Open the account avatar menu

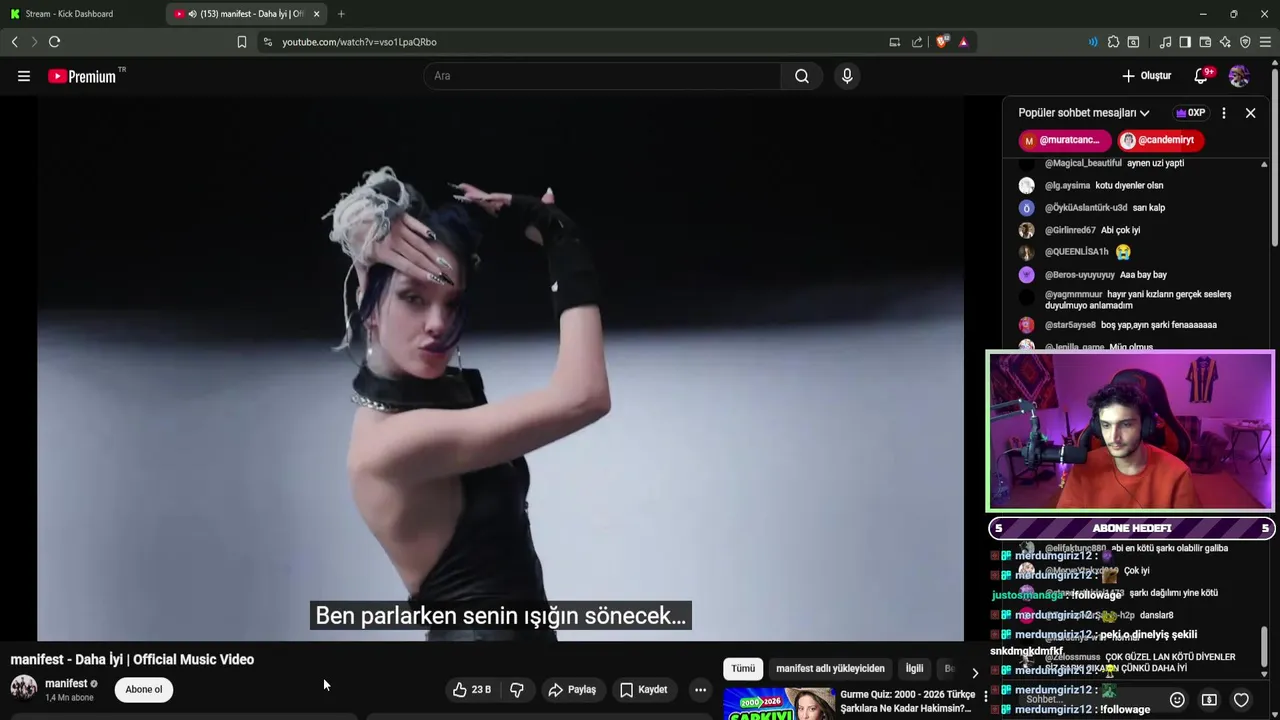pos(1239,76)
